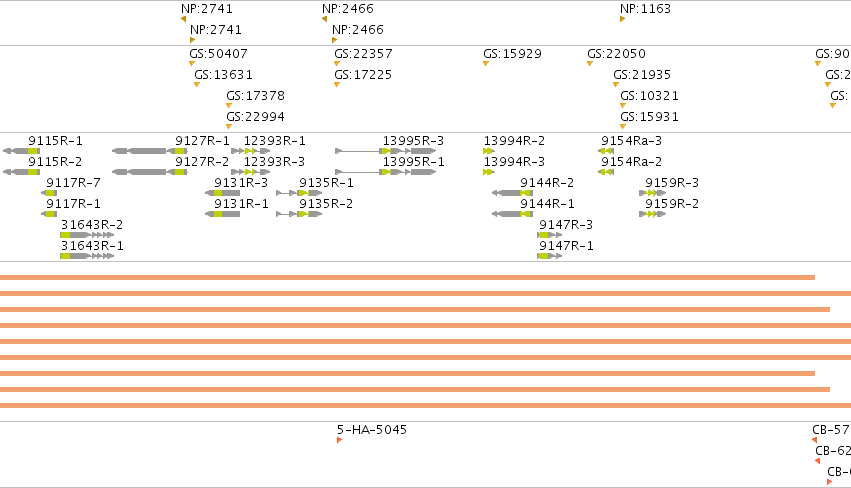The image size is (851, 488).
Task: Select the GS:22357 marker
Action: tap(337, 64)
